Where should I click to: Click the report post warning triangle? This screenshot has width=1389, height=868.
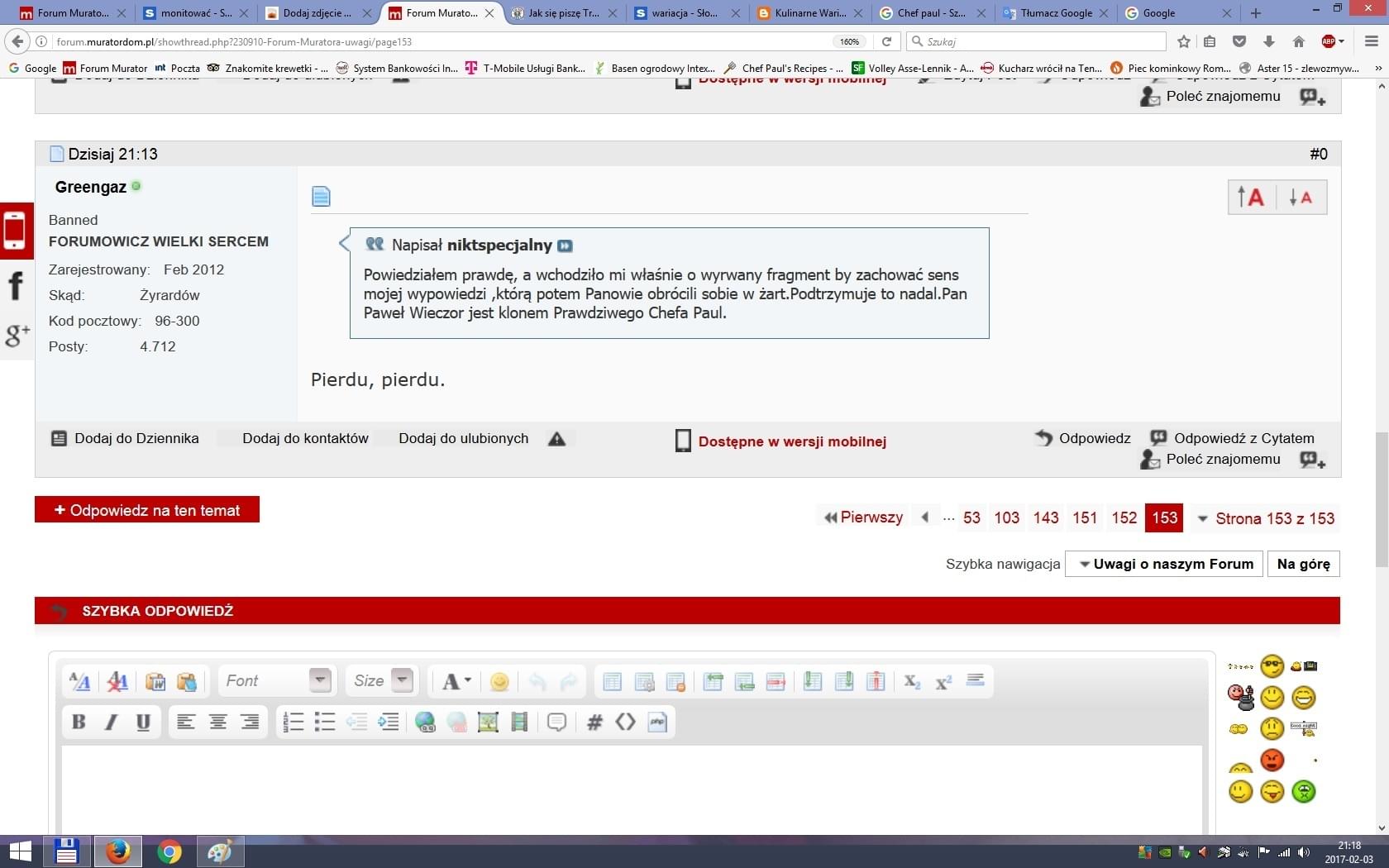pos(556,439)
